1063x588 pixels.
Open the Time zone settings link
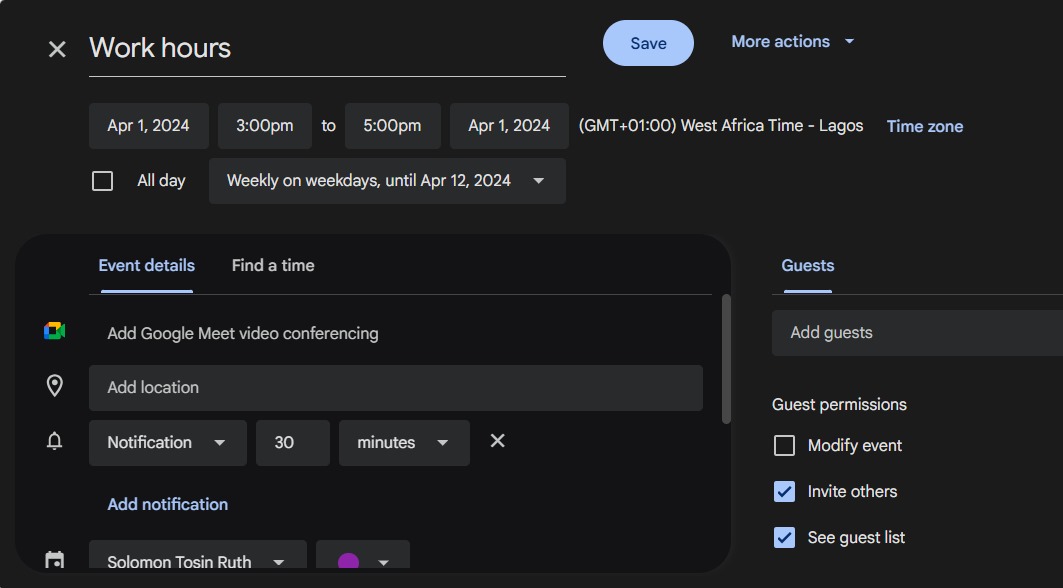click(924, 125)
